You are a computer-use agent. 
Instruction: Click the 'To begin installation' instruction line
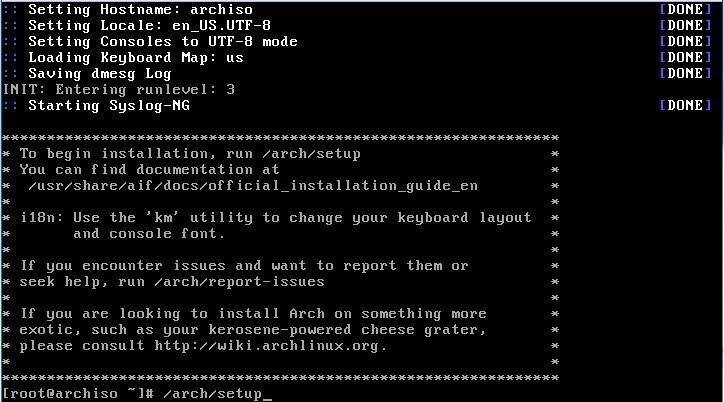(x=190, y=154)
